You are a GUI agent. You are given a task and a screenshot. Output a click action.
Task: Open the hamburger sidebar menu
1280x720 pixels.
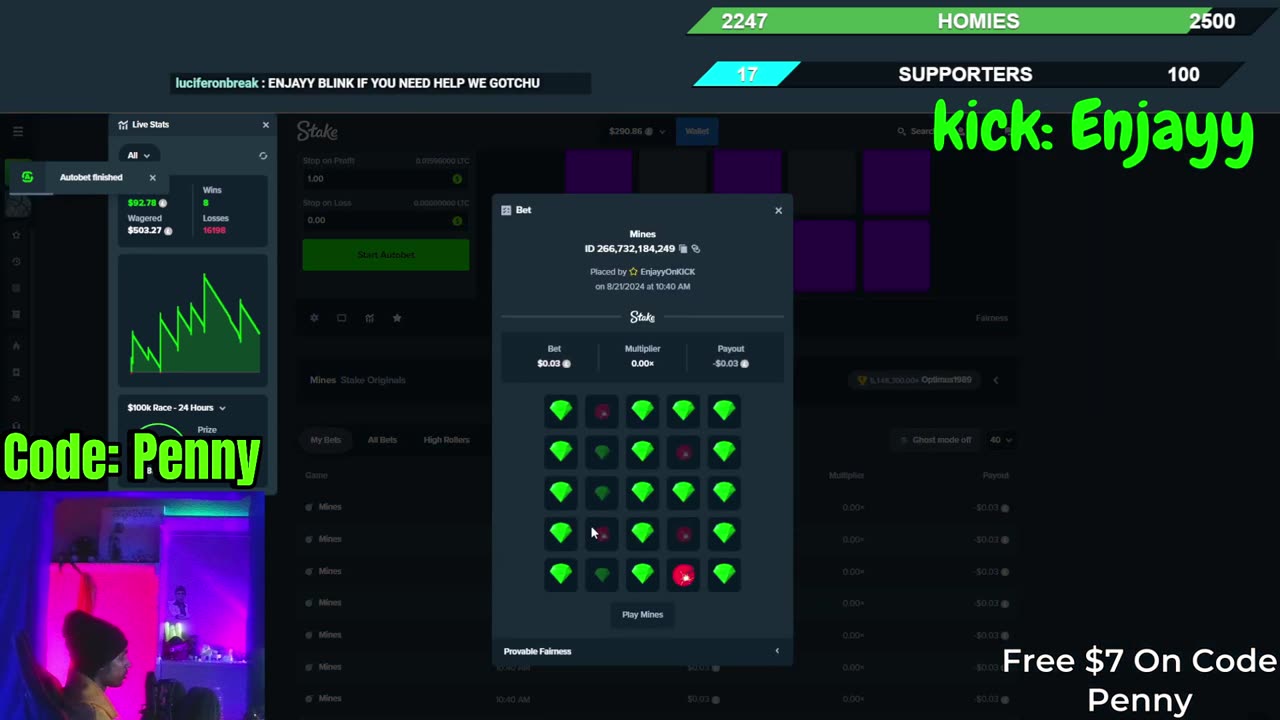pyautogui.click(x=18, y=131)
